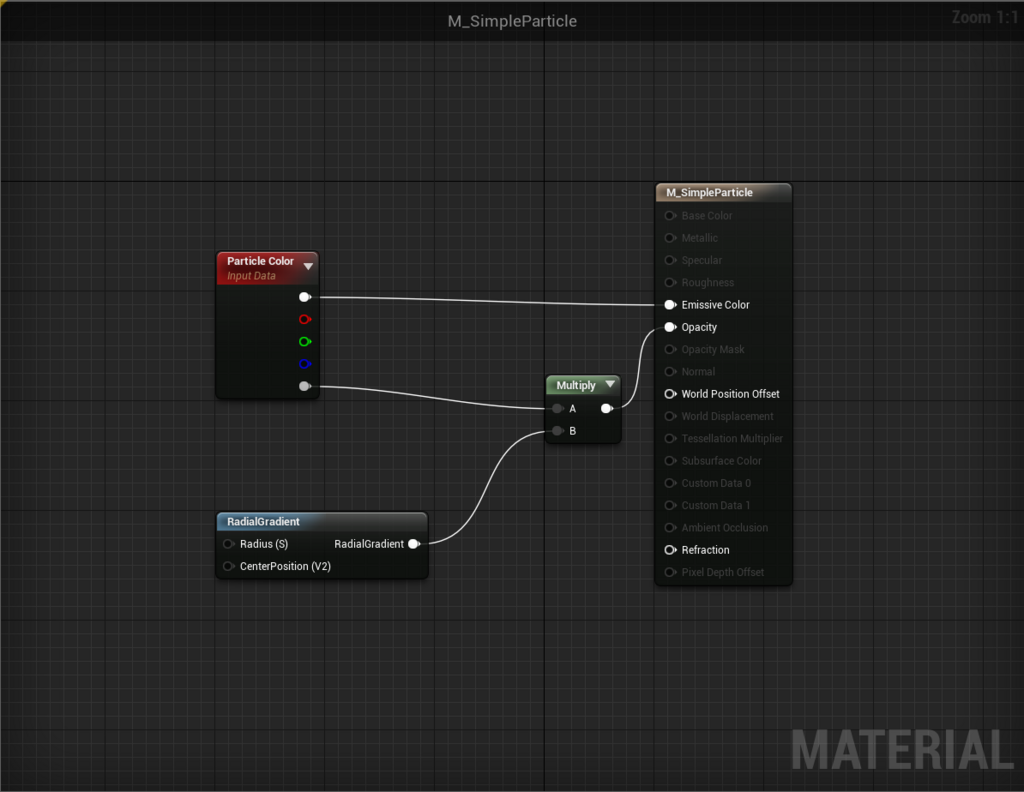This screenshot has height=792, width=1024.
Task: Click the Custom Data 0 input pin
Action: tap(670, 483)
